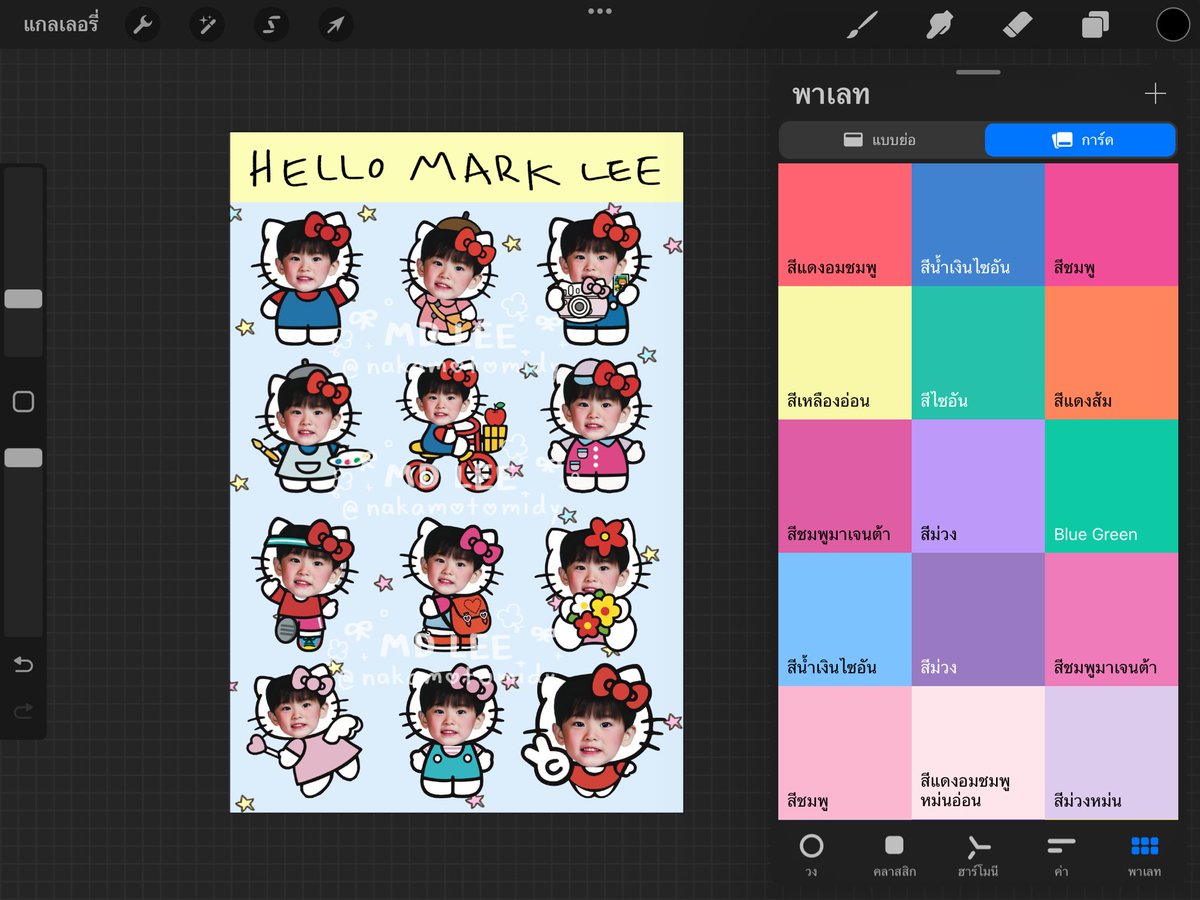Open the Adjustments magic wand menu
This screenshot has height=900, width=1200.
coord(207,24)
